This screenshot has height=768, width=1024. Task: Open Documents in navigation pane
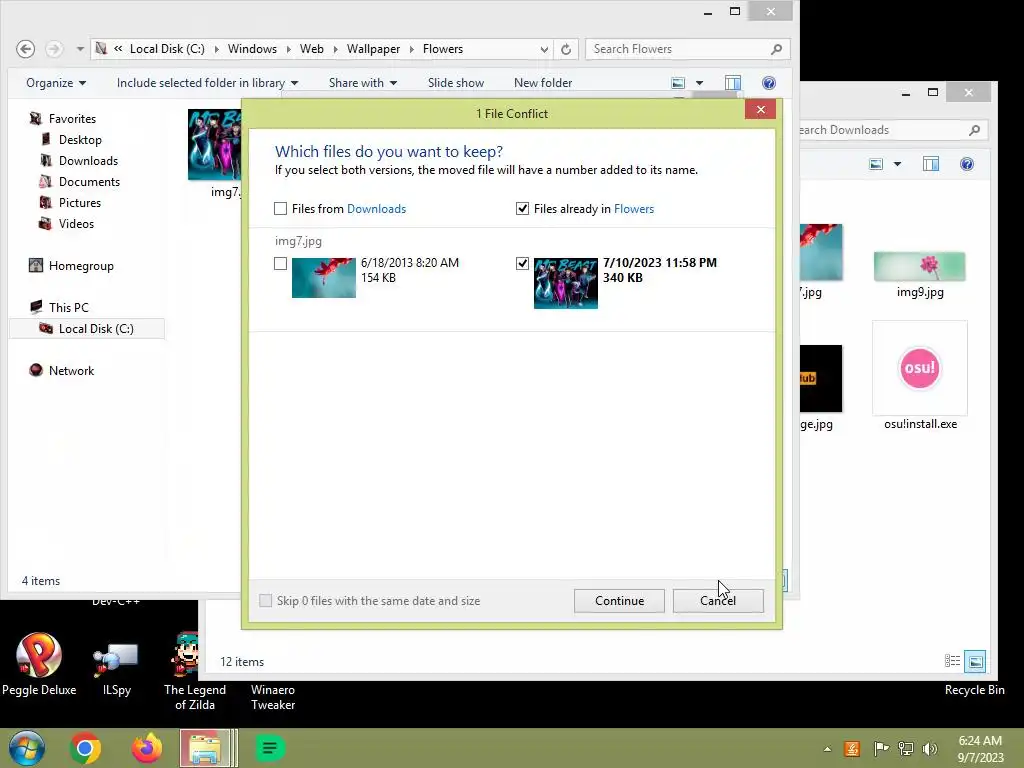[89, 182]
